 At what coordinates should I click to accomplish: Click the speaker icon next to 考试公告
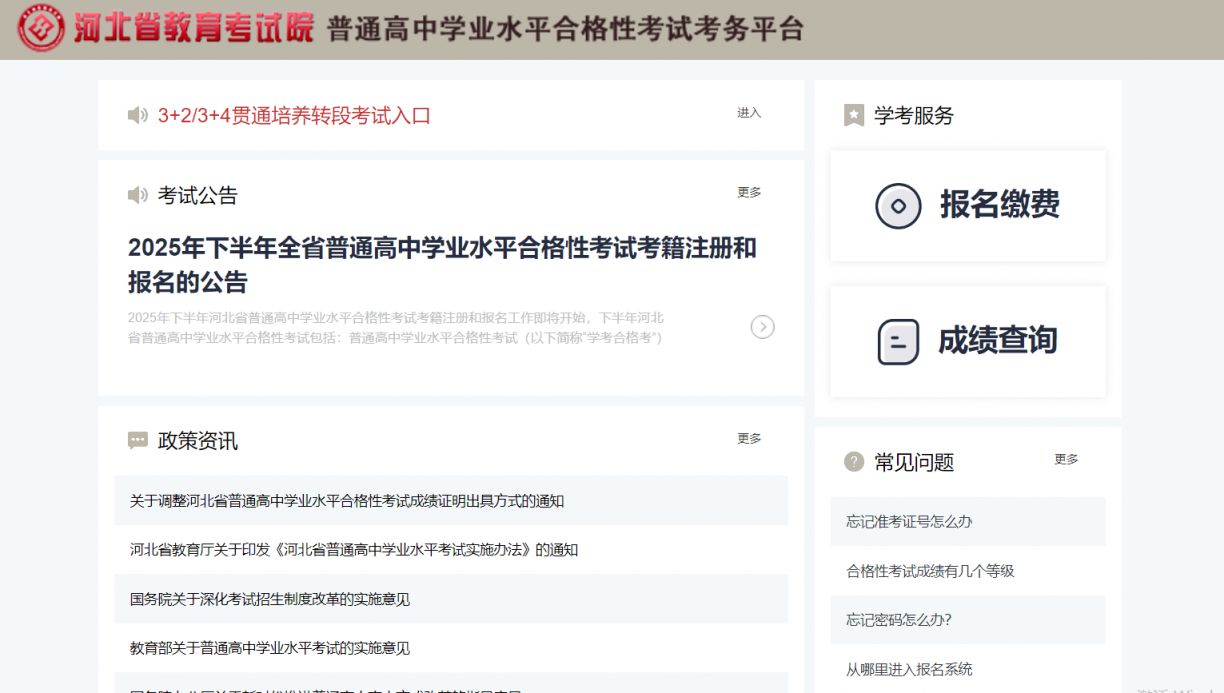(x=137, y=195)
